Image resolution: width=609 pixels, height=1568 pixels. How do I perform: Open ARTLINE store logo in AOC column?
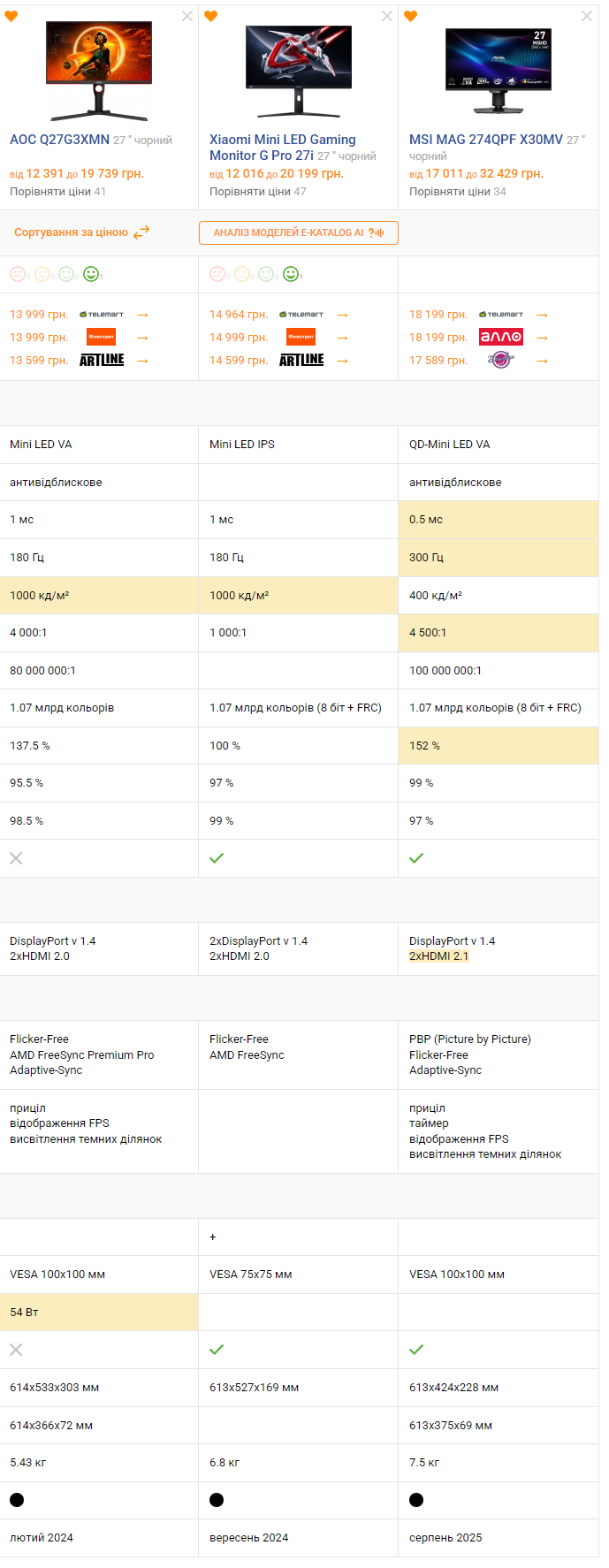pyautogui.click(x=102, y=361)
